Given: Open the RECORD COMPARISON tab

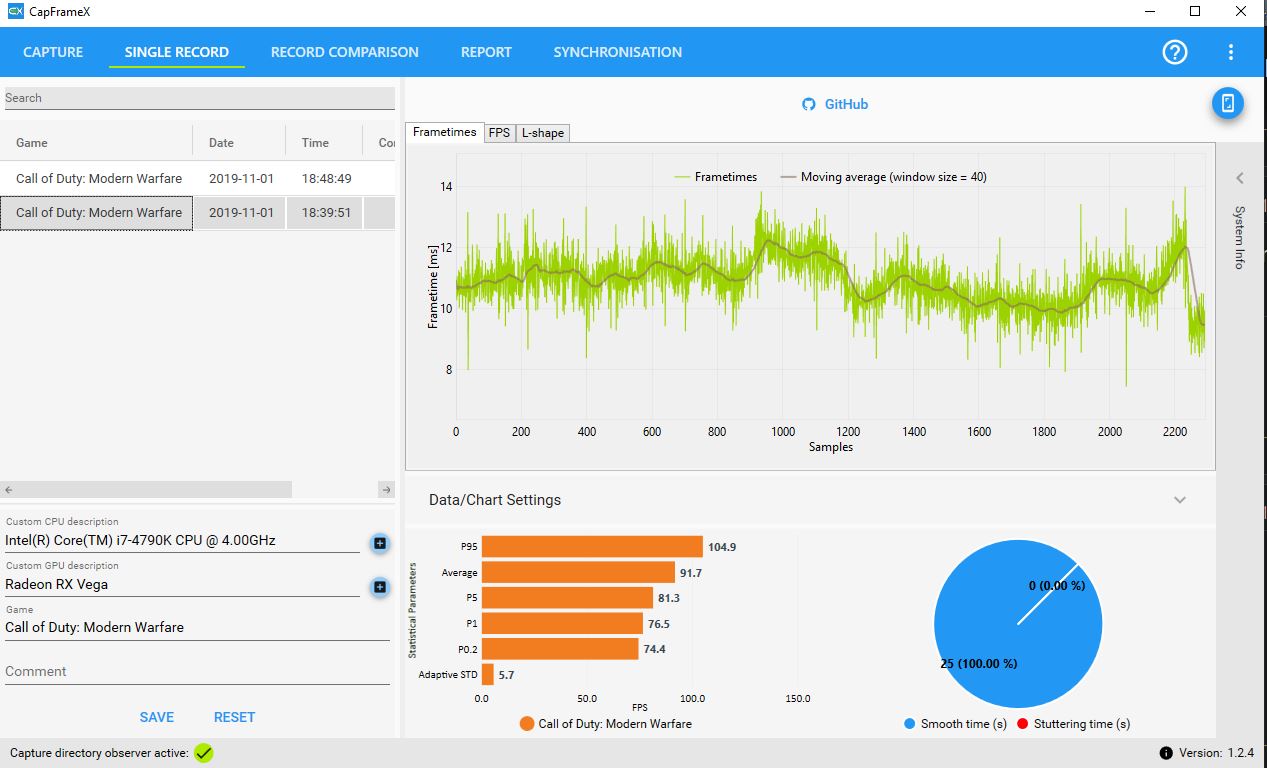Looking at the screenshot, I should click(345, 52).
